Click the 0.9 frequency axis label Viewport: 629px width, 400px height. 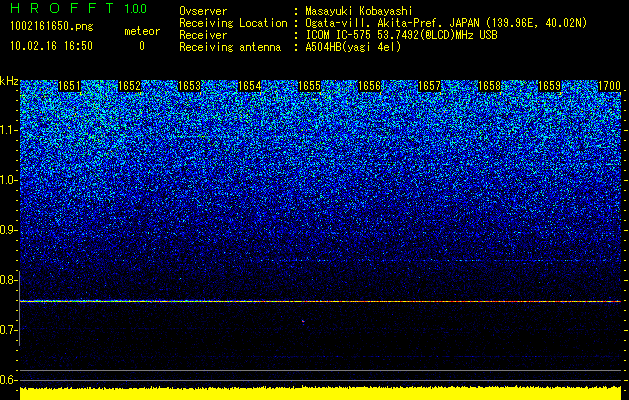point(9,230)
